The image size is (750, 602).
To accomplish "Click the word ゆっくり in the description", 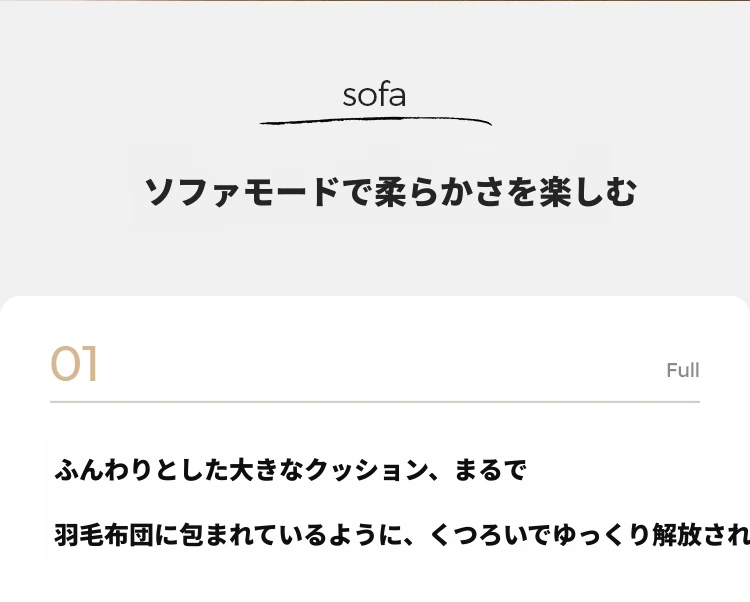I will tap(601, 535).
